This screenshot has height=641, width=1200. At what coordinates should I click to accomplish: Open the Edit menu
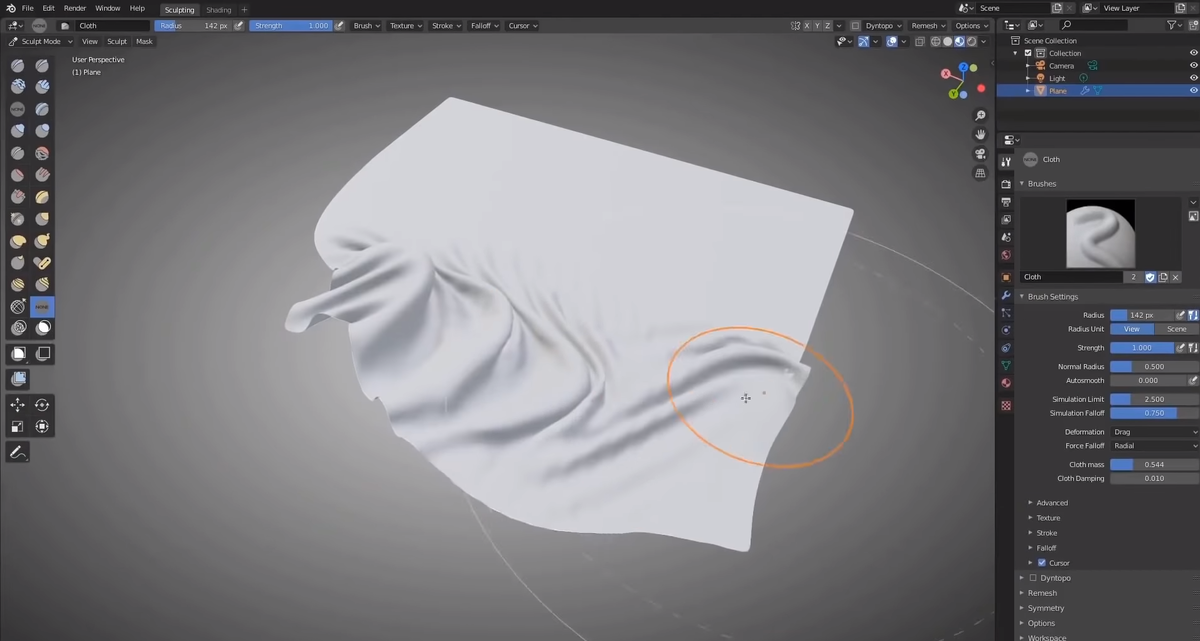tap(48, 8)
